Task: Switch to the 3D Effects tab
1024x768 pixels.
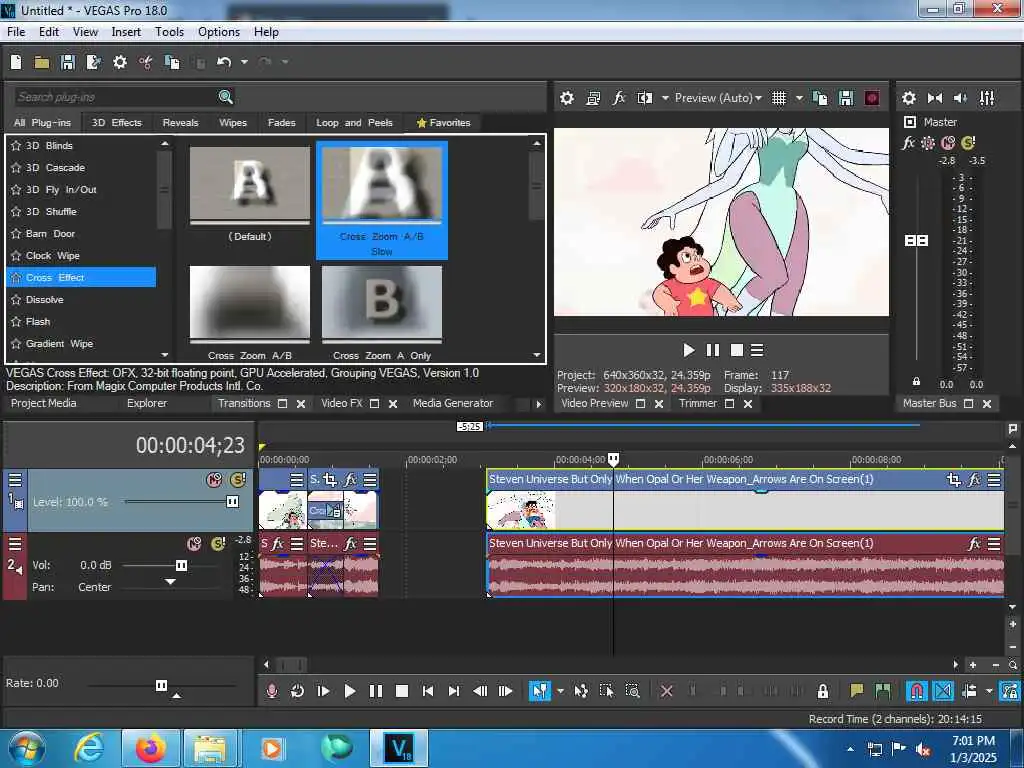Action: point(117,123)
